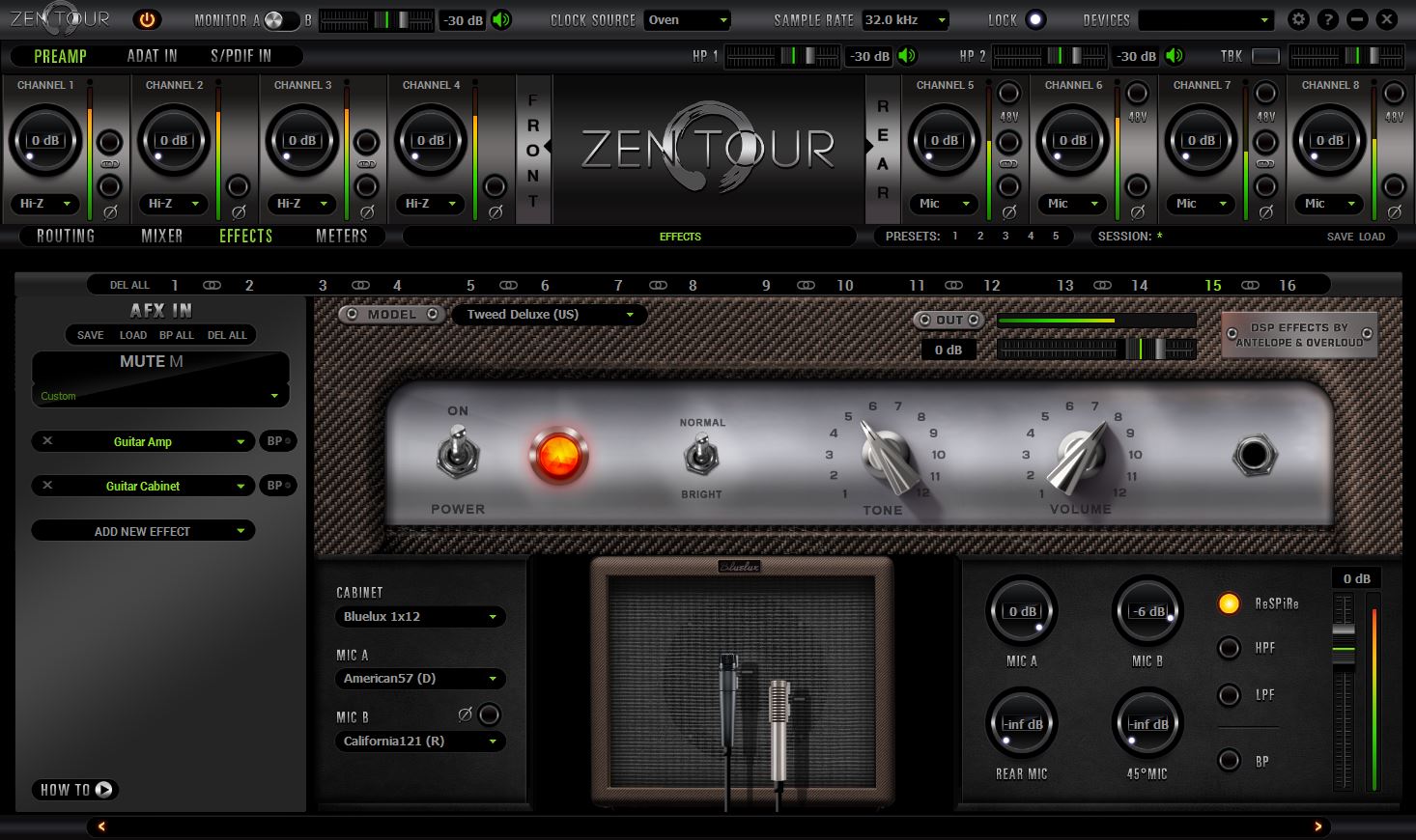Screen dimensions: 1416x840
Task: Toggle the TBK talkback button
Action: (x=1265, y=56)
